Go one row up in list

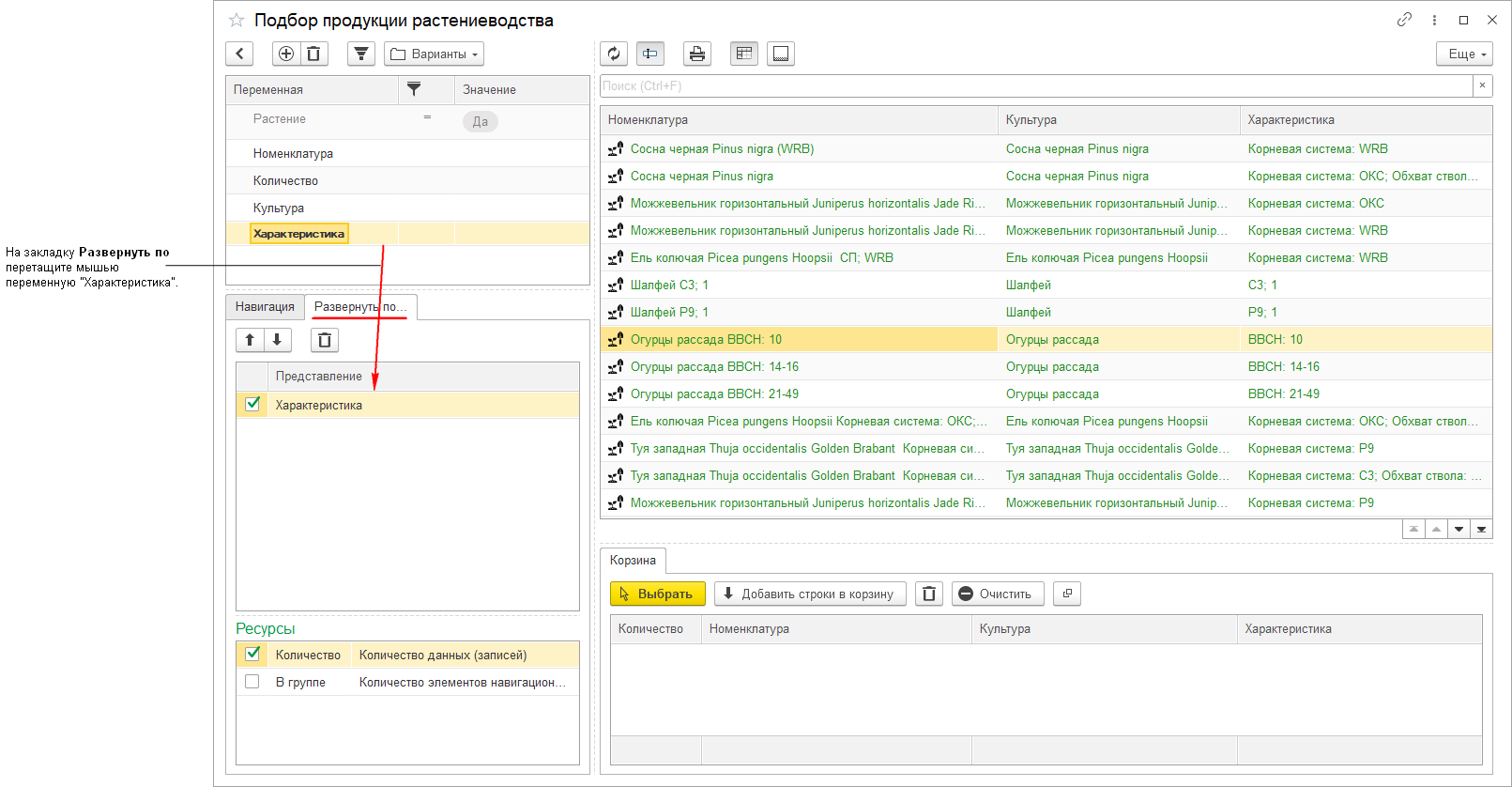point(1436,529)
